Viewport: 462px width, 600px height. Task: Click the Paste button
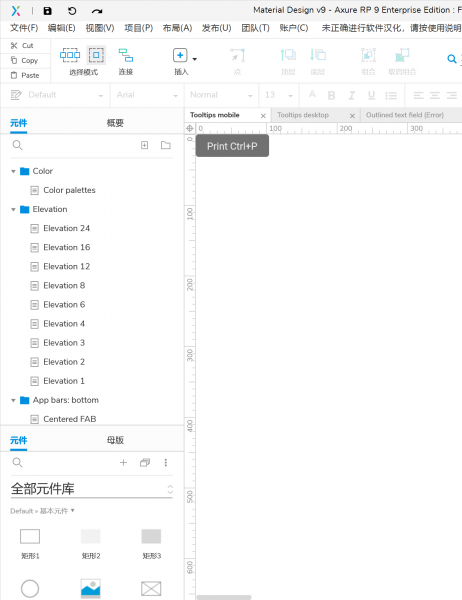[25, 75]
